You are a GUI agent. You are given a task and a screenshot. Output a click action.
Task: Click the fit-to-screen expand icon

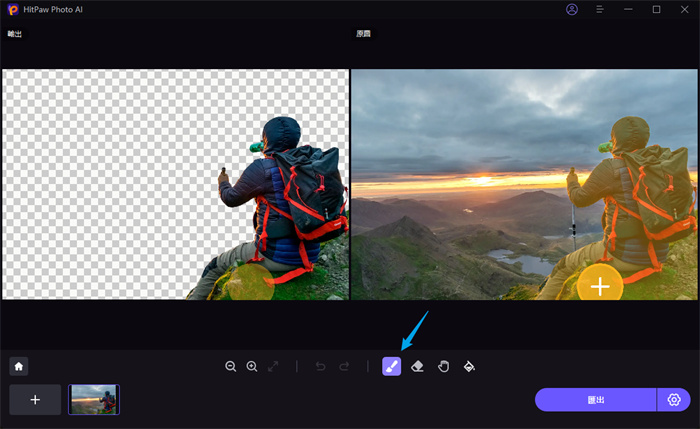coord(274,367)
